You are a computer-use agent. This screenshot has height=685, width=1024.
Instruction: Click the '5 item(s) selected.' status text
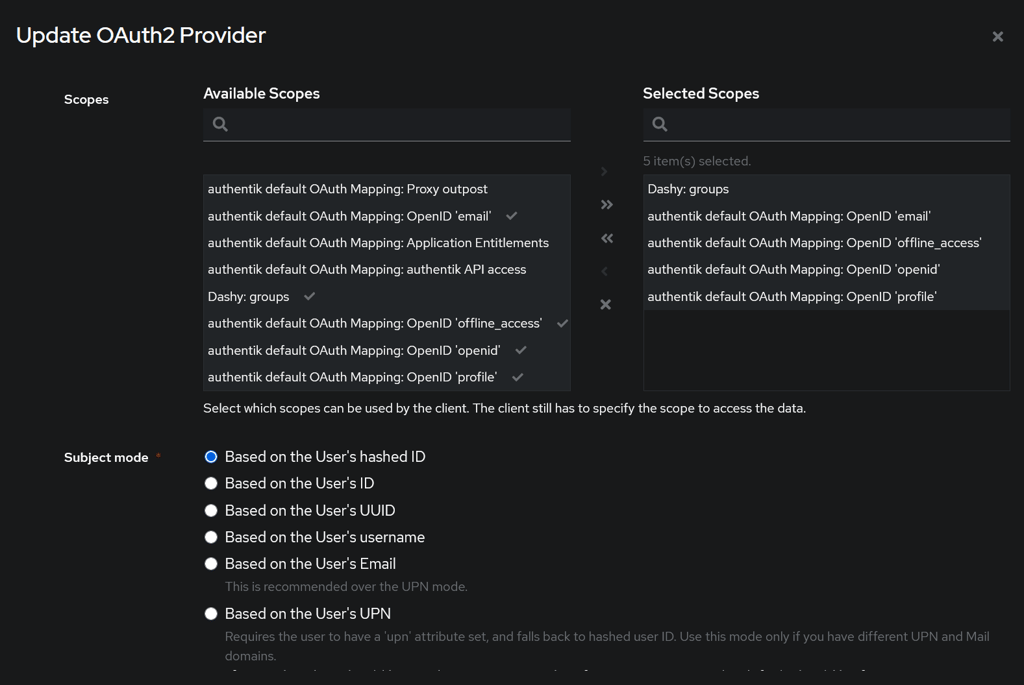pyautogui.click(x=697, y=161)
